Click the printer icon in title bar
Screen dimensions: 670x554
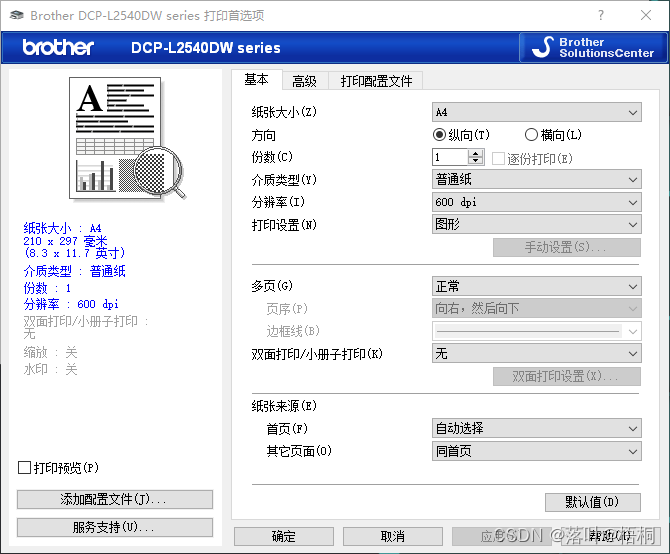pyautogui.click(x=17, y=15)
